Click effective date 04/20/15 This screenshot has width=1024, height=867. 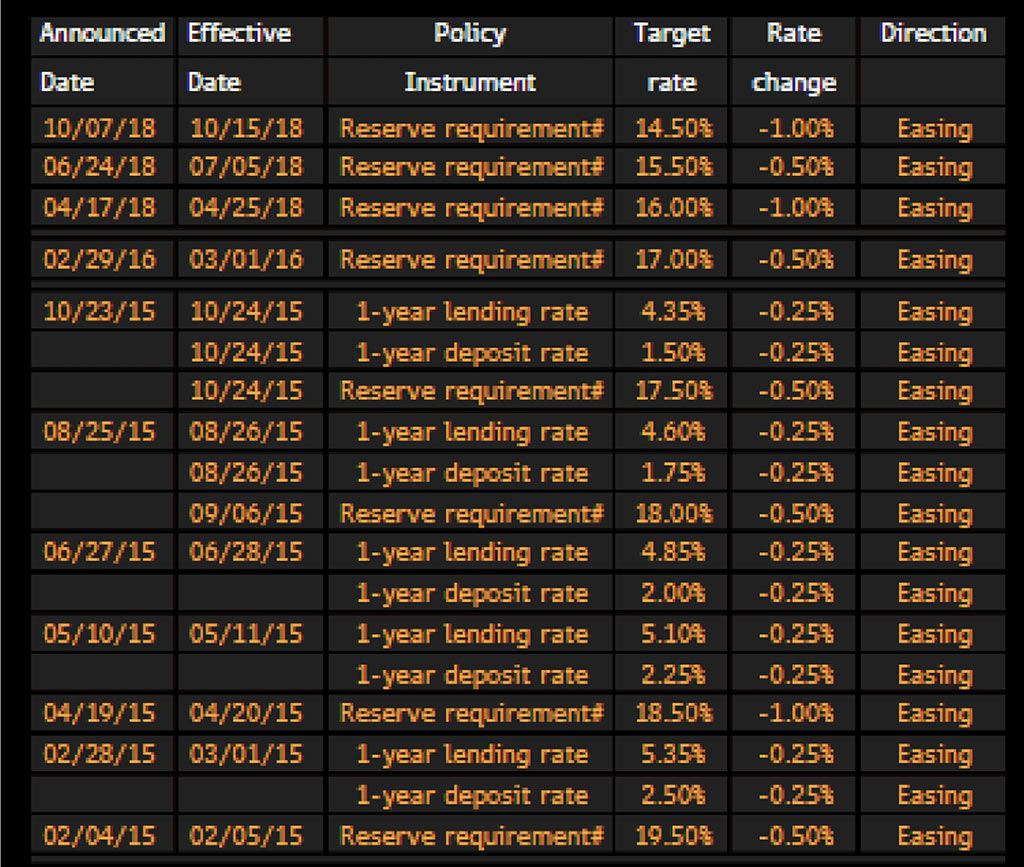(x=247, y=713)
